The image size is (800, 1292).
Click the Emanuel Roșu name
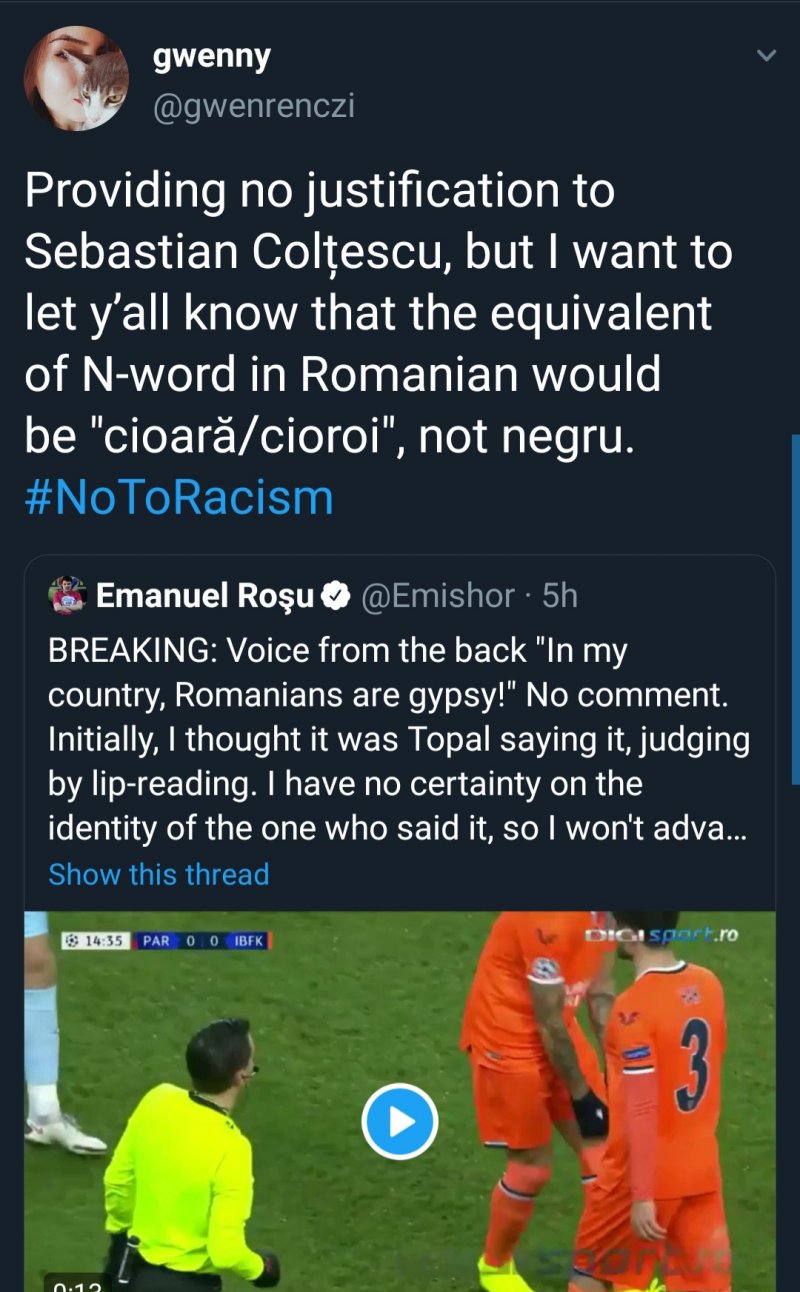[205, 596]
